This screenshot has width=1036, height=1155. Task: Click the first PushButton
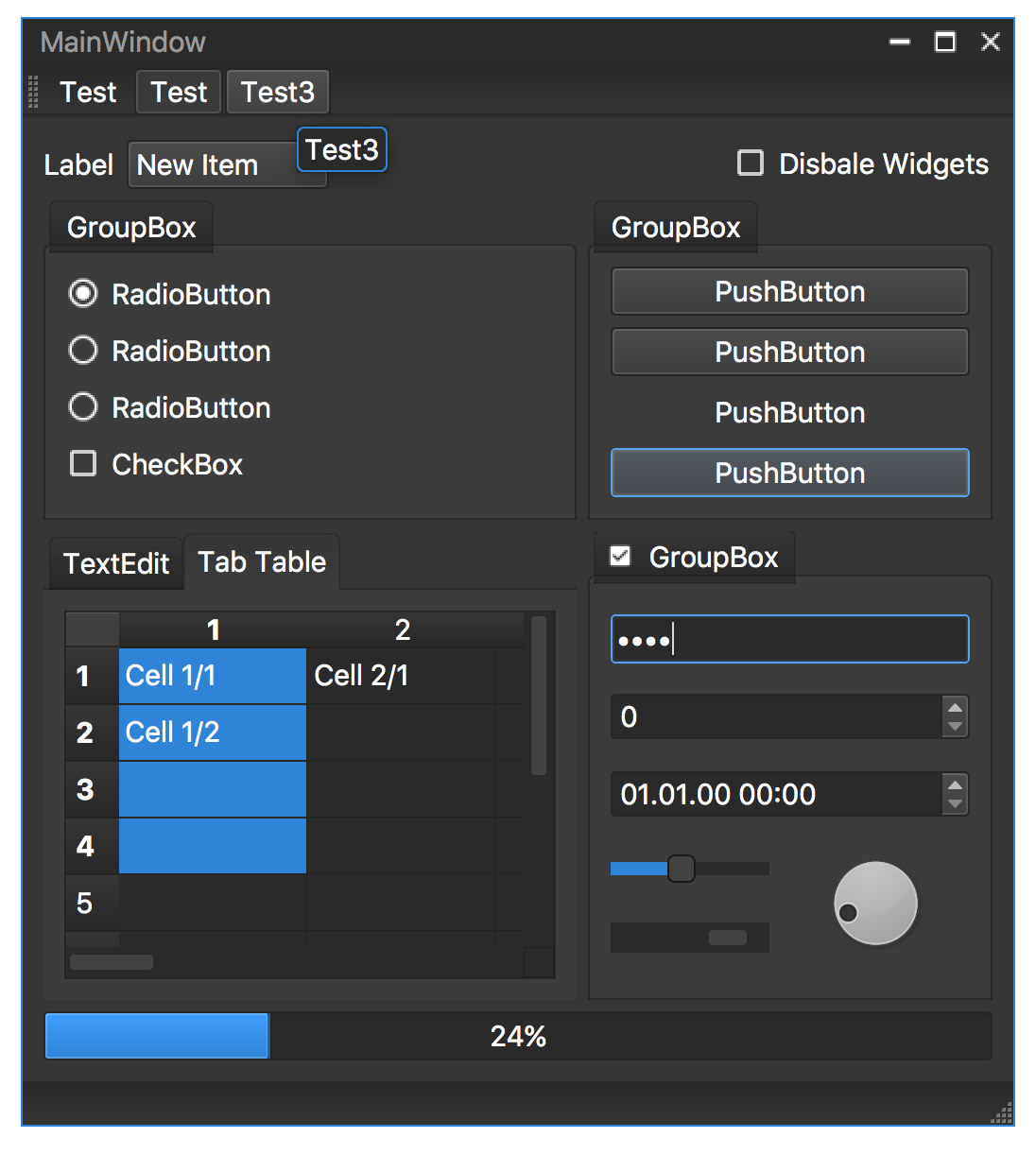[790, 291]
